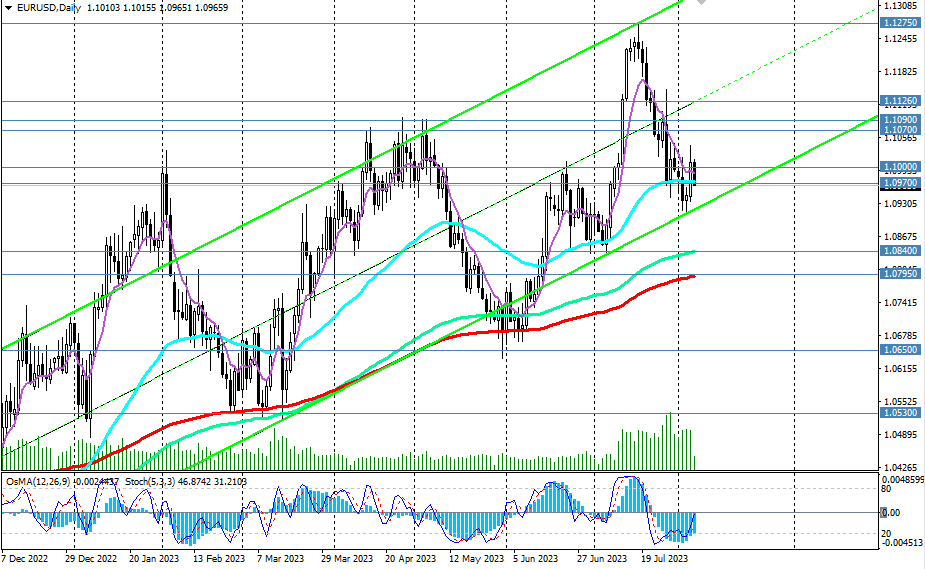Click the 1.09700 current price label
Screen dimensions: 925x569
(x=901, y=184)
